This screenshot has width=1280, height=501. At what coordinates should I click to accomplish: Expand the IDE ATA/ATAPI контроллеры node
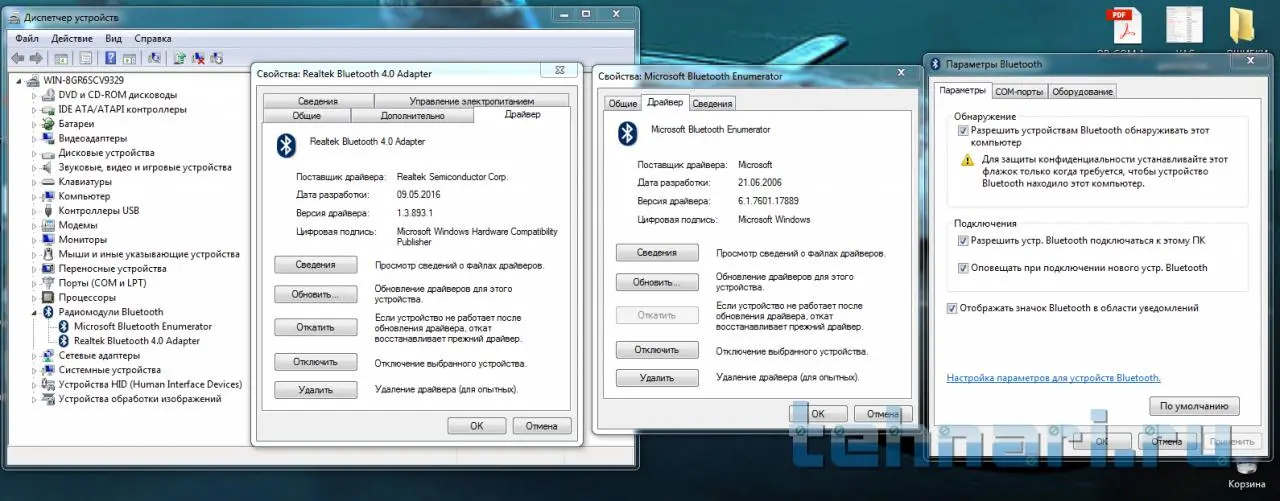pyautogui.click(x=35, y=110)
